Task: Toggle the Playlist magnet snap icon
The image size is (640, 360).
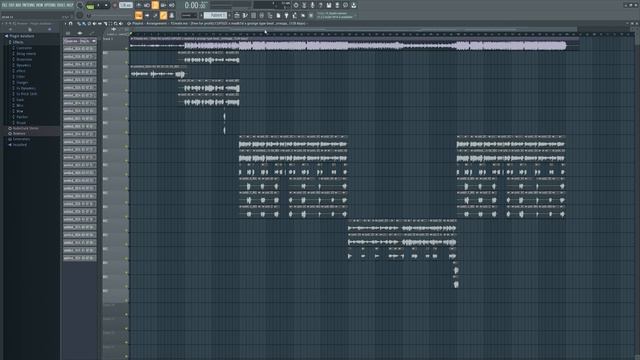Action: pos(71,24)
